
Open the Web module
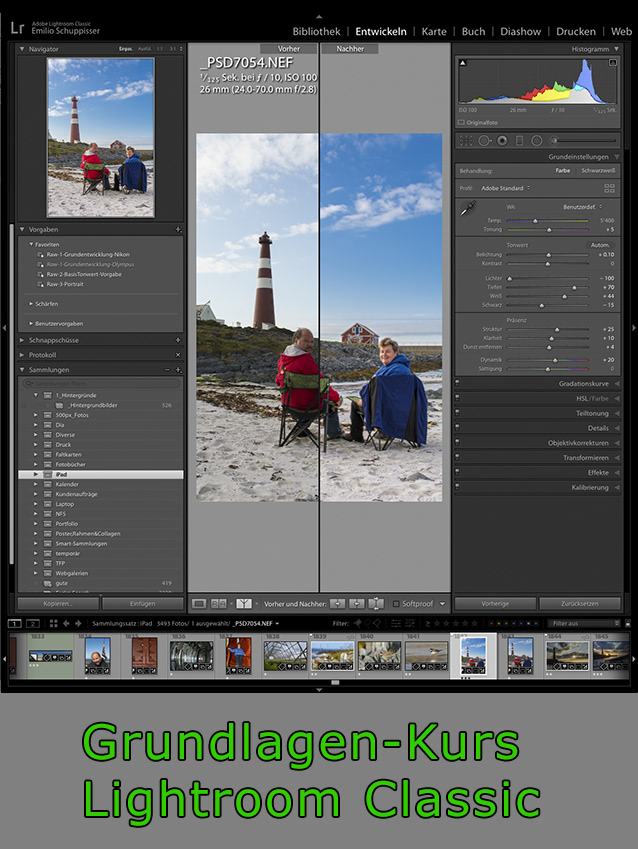(621, 31)
